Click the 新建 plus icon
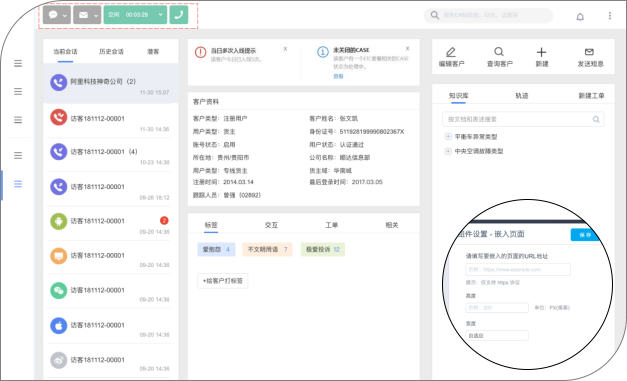The width and height of the screenshot is (627, 381). 541,52
